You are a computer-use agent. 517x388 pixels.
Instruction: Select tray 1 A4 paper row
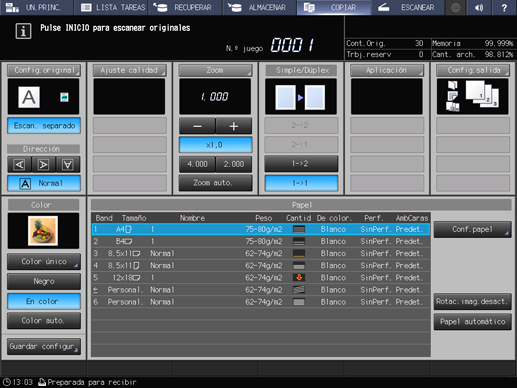coord(261,229)
